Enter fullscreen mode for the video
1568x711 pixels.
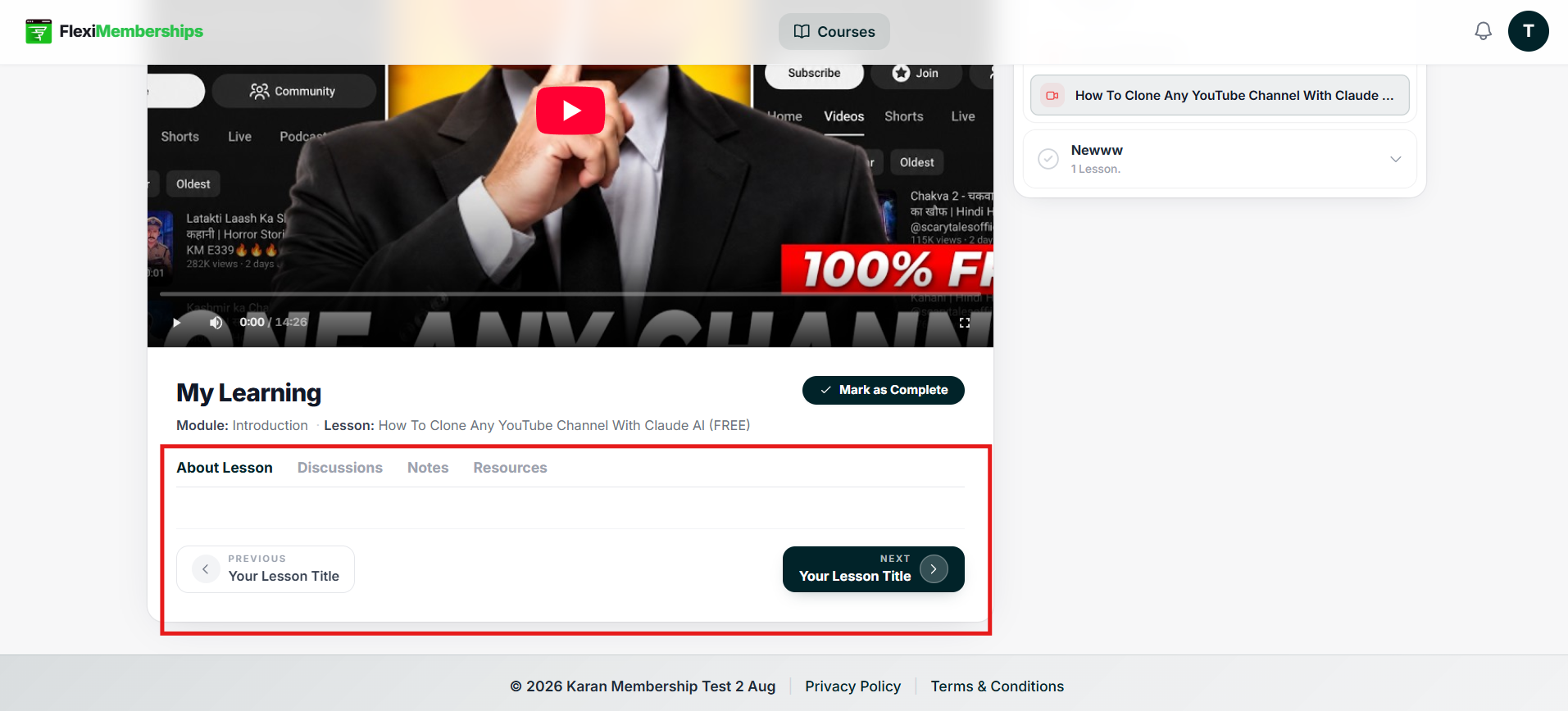coord(965,322)
